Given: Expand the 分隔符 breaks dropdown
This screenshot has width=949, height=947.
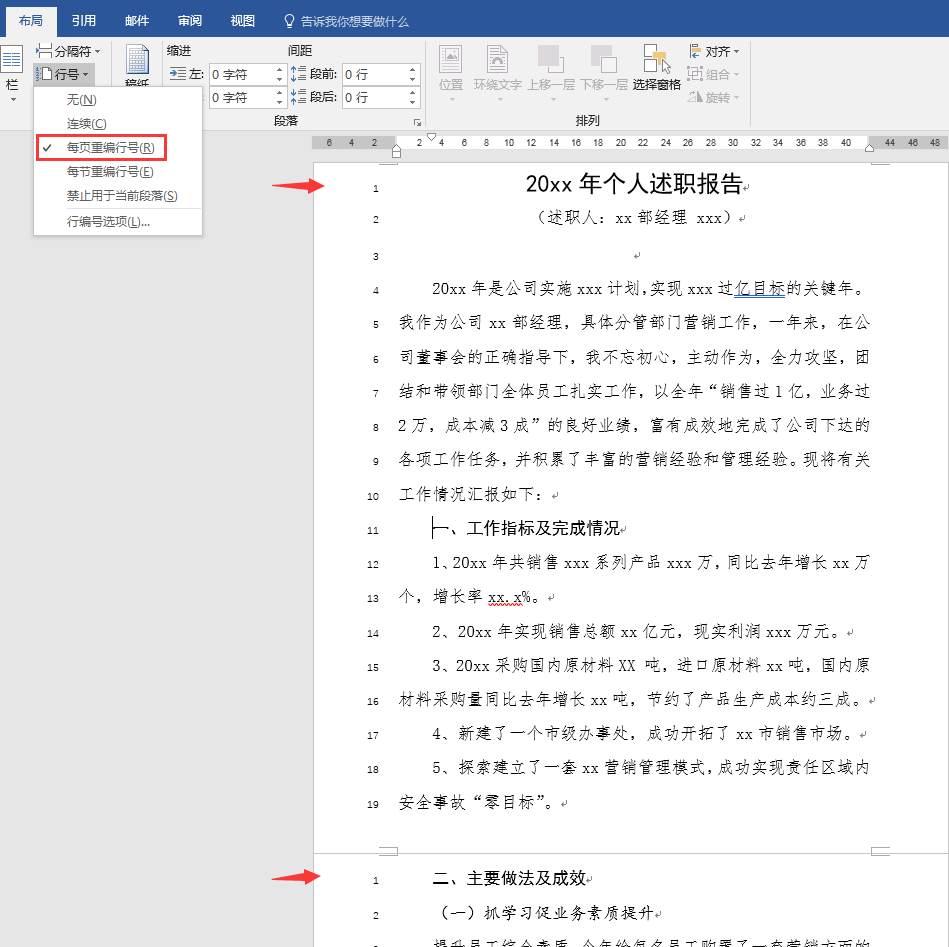Looking at the screenshot, I should coord(68,50).
